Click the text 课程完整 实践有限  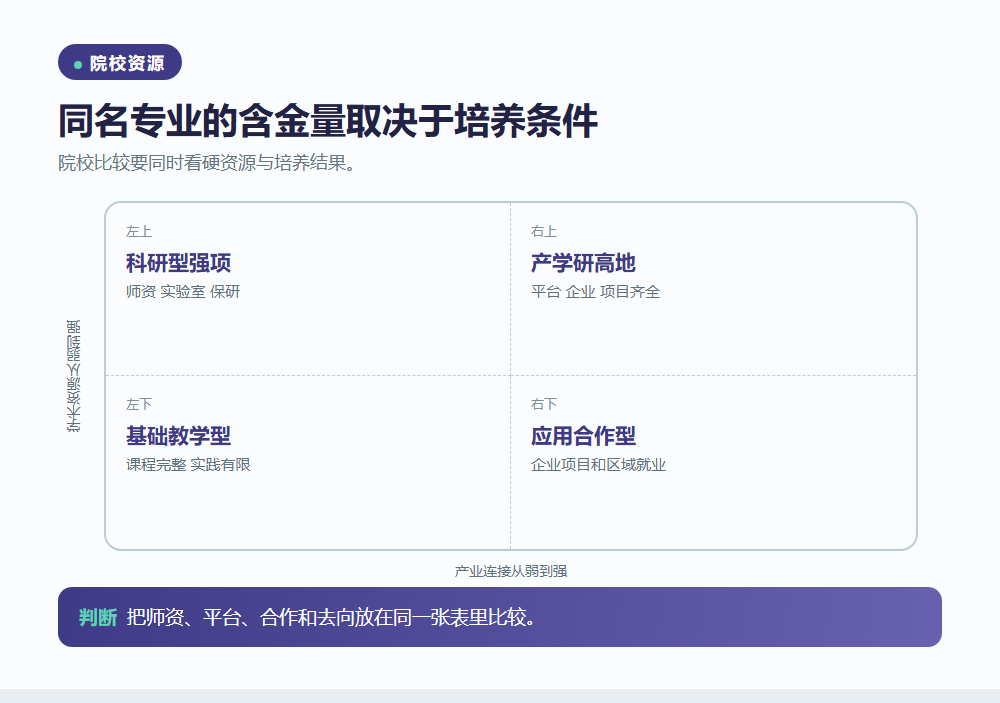coord(188,464)
